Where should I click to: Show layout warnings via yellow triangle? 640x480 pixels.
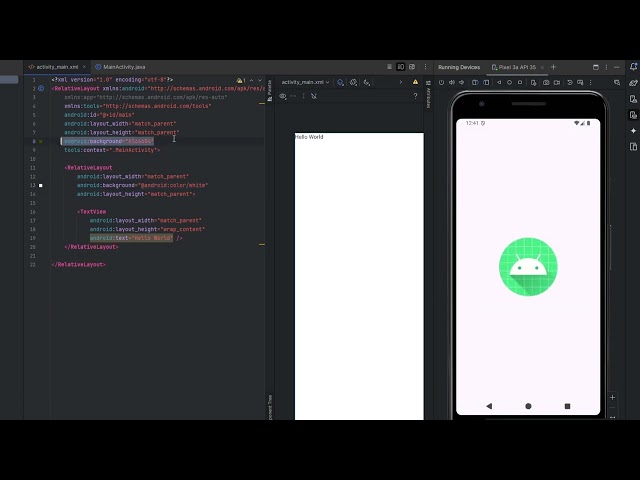tap(415, 82)
